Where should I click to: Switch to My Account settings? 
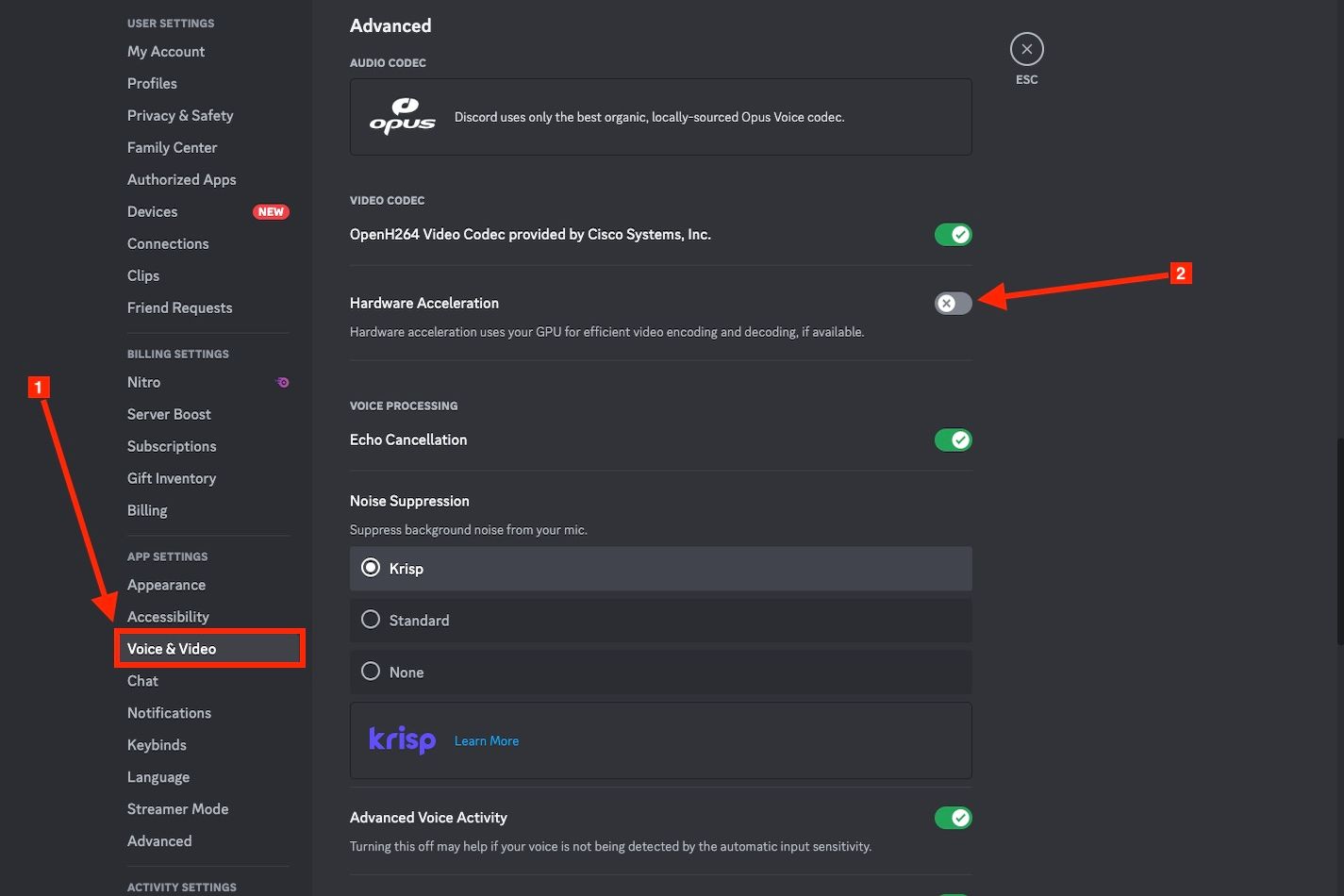166,51
